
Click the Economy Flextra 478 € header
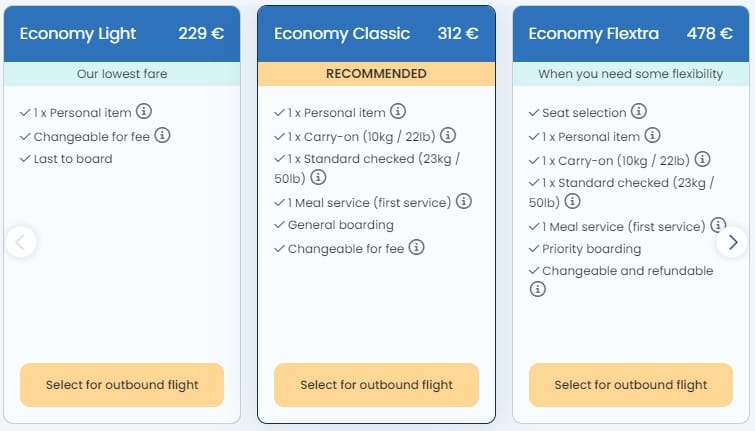tap(631, 33)
